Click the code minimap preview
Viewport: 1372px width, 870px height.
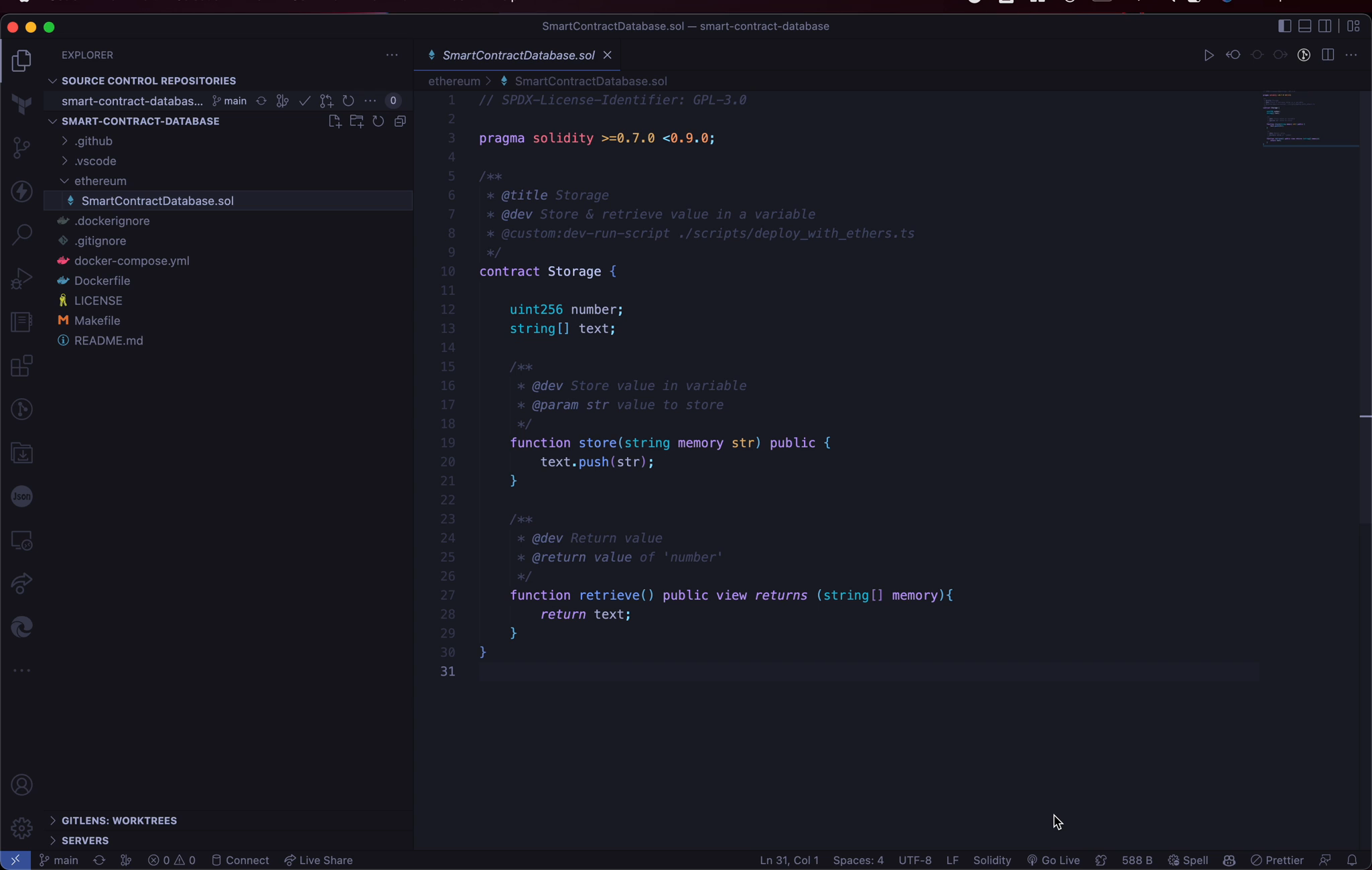1310,119
